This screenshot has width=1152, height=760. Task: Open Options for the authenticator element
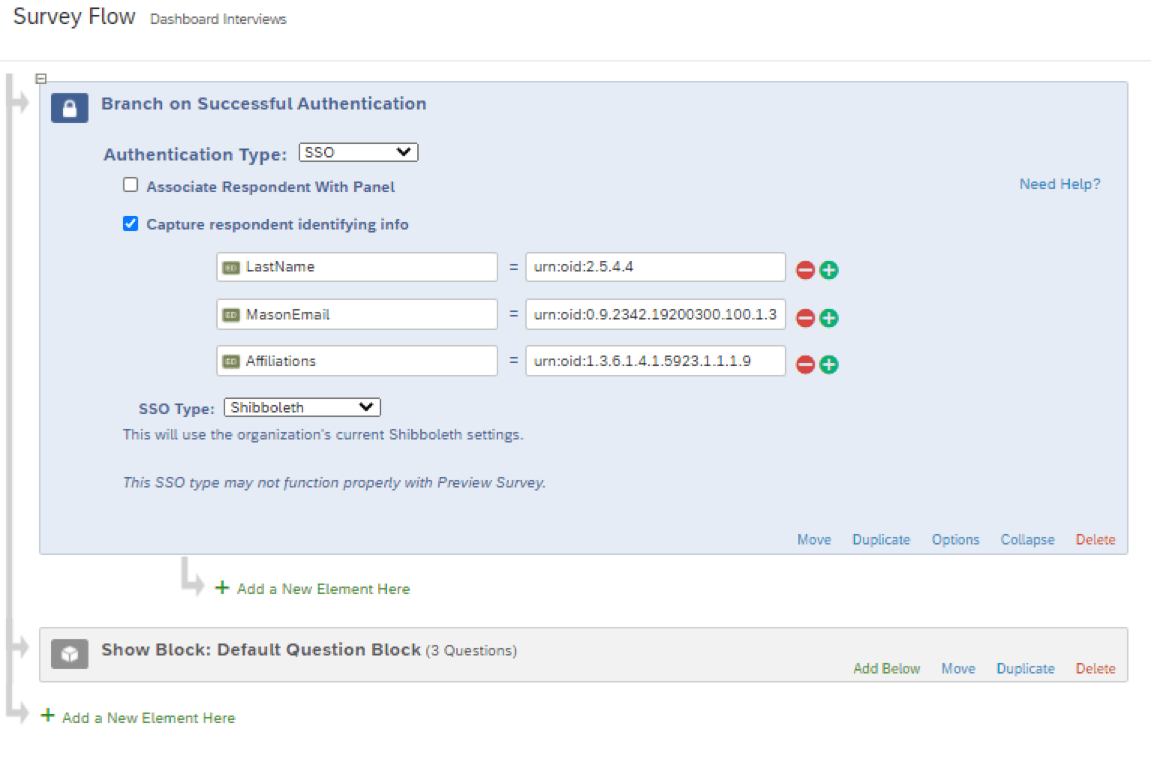point(954,539)
